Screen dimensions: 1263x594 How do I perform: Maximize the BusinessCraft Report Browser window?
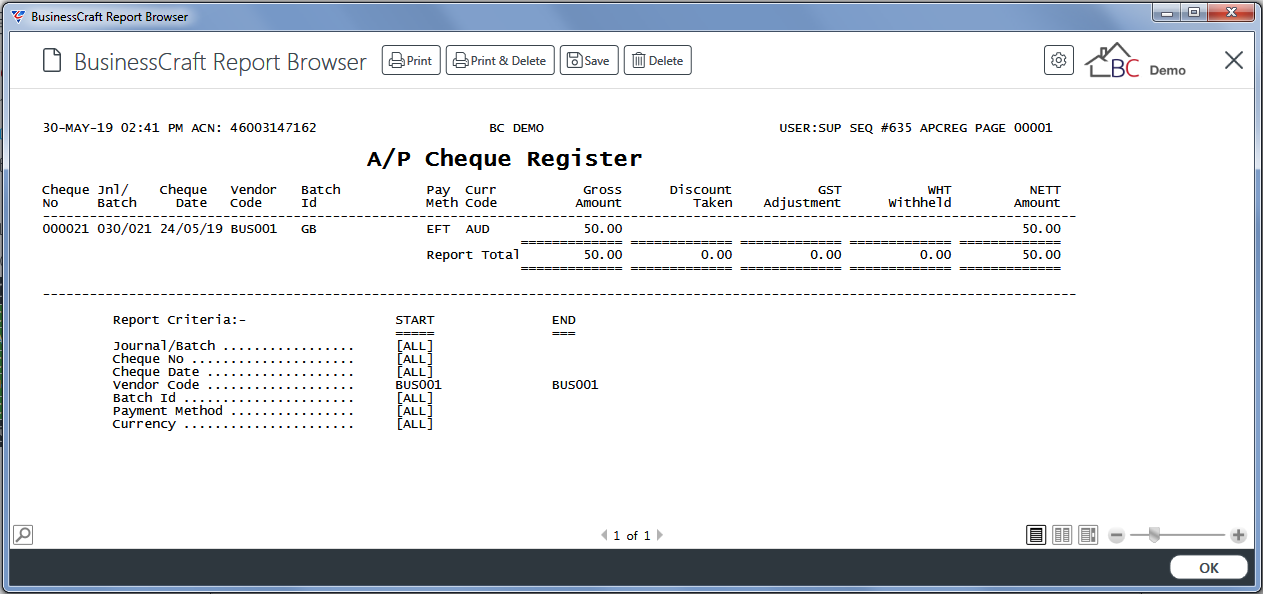click(x=1193, y=12)
